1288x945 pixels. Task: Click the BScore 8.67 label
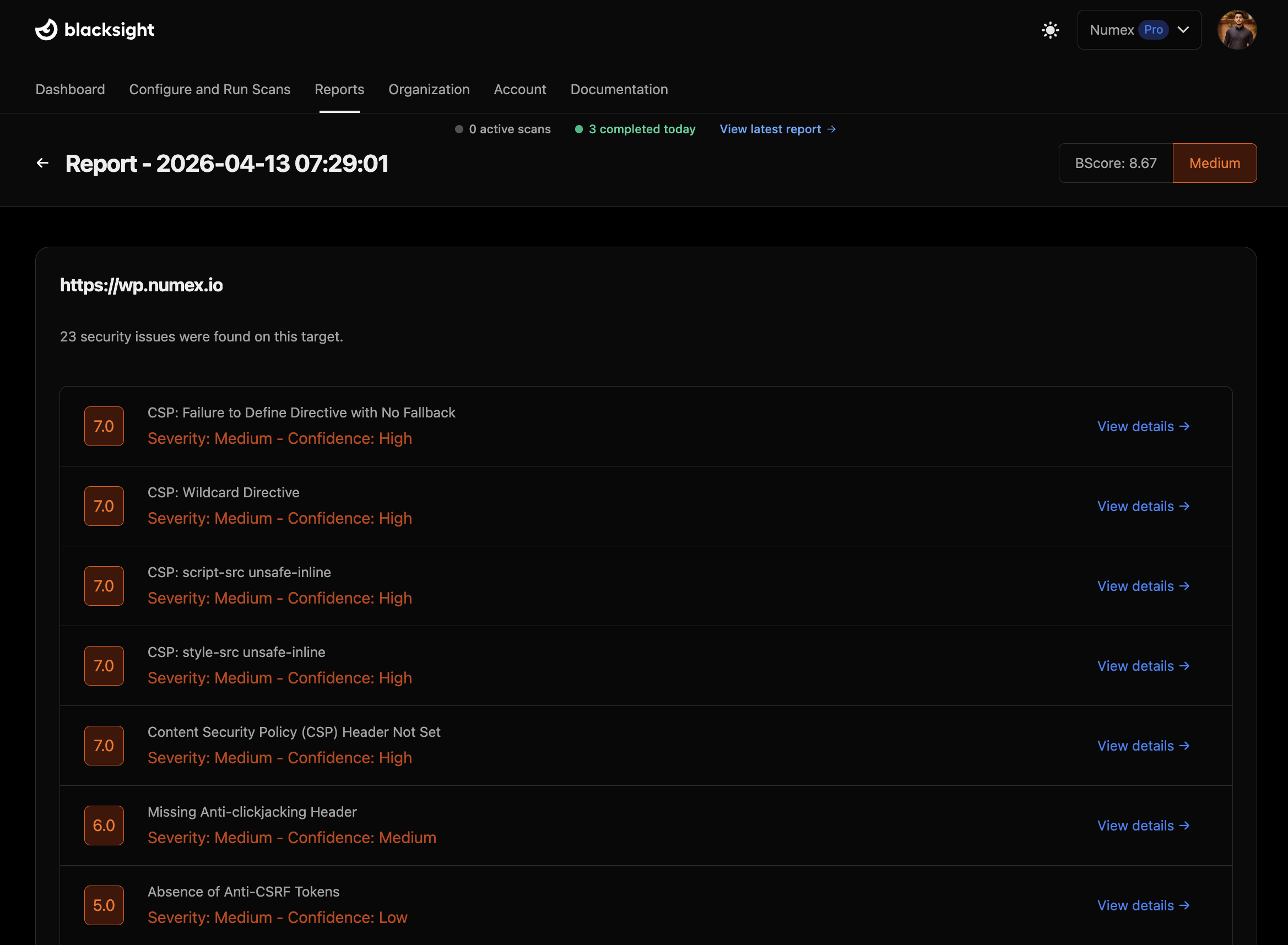pyautogui.click(x=1115, y=163)
